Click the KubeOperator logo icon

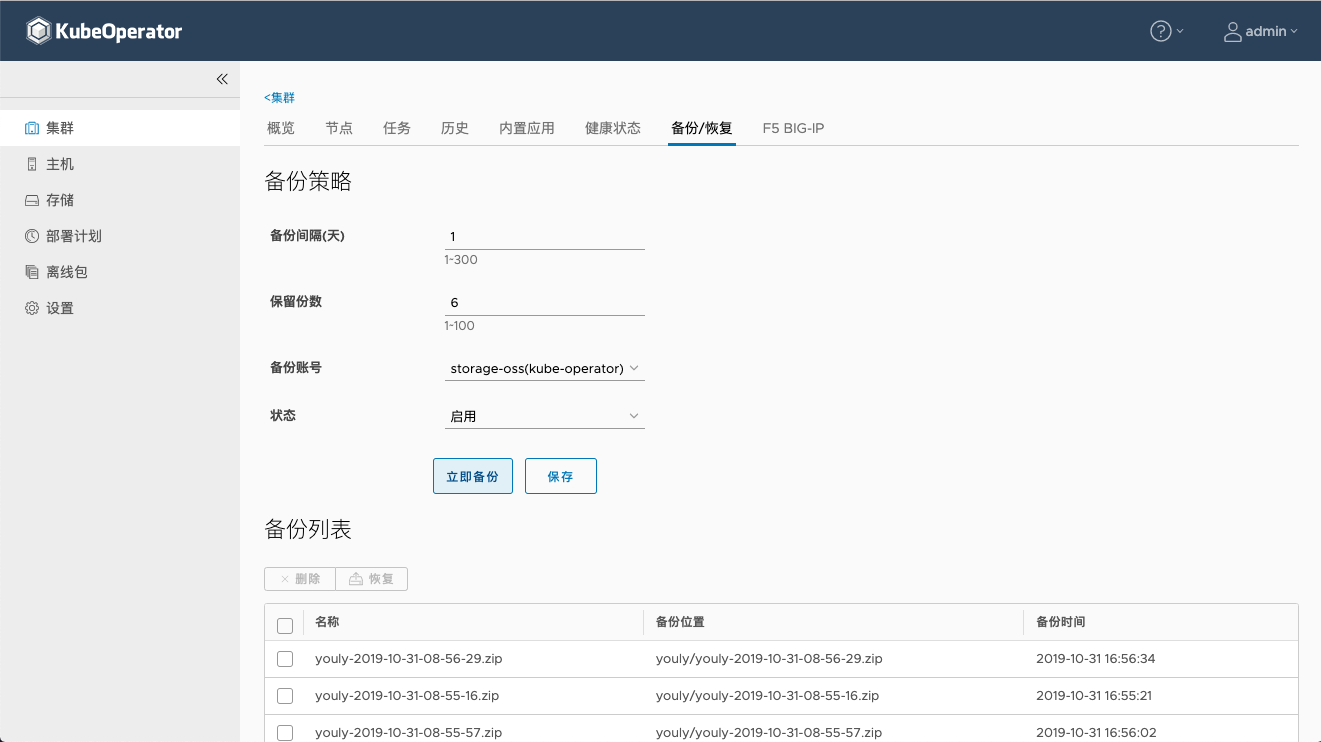tap(38, 30)
